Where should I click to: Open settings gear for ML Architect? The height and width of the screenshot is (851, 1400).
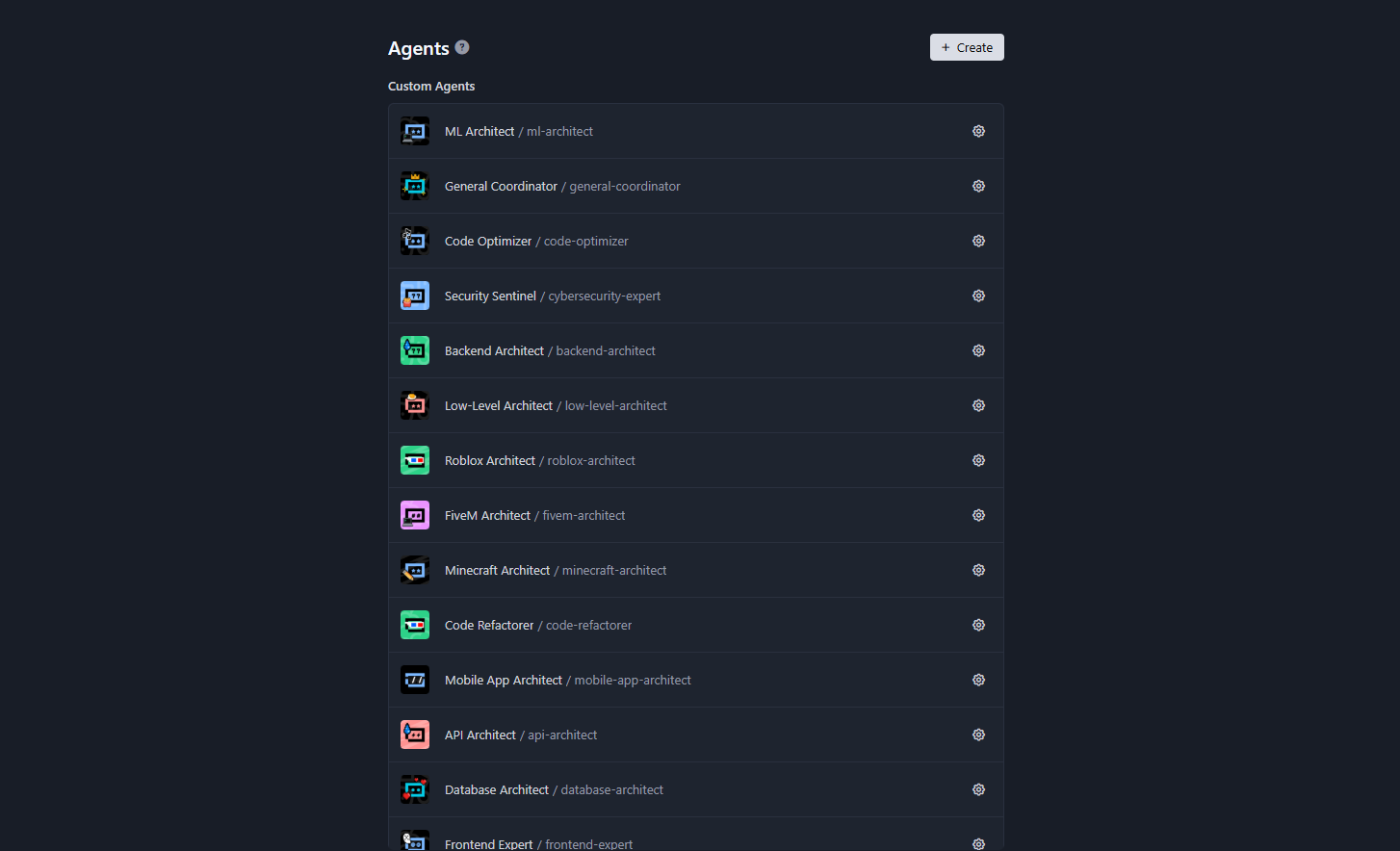(978, 131)
